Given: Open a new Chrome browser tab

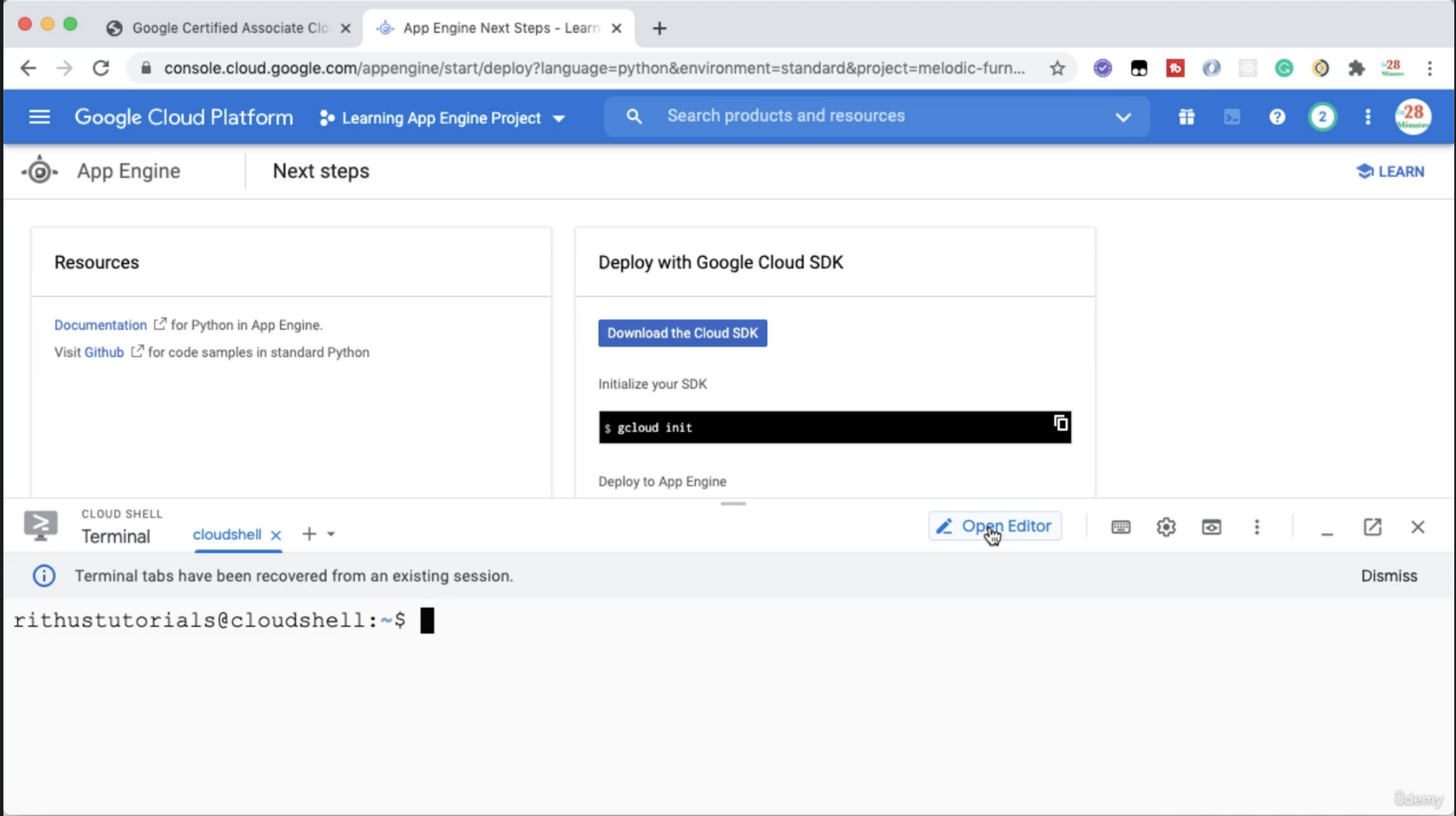Looking at the screenshot, I should click(x=659, y=28).
